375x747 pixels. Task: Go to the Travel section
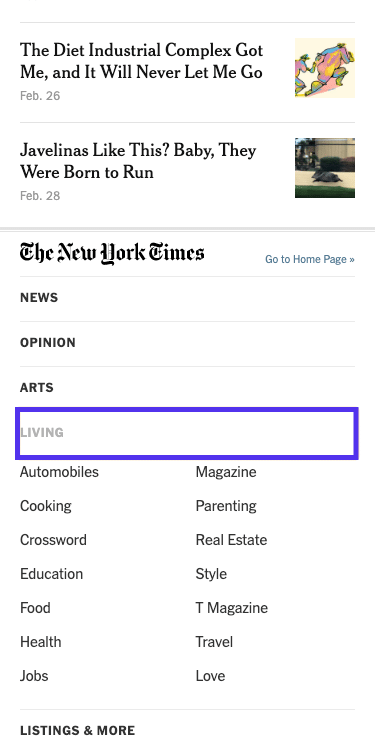(x=214, y=642)
